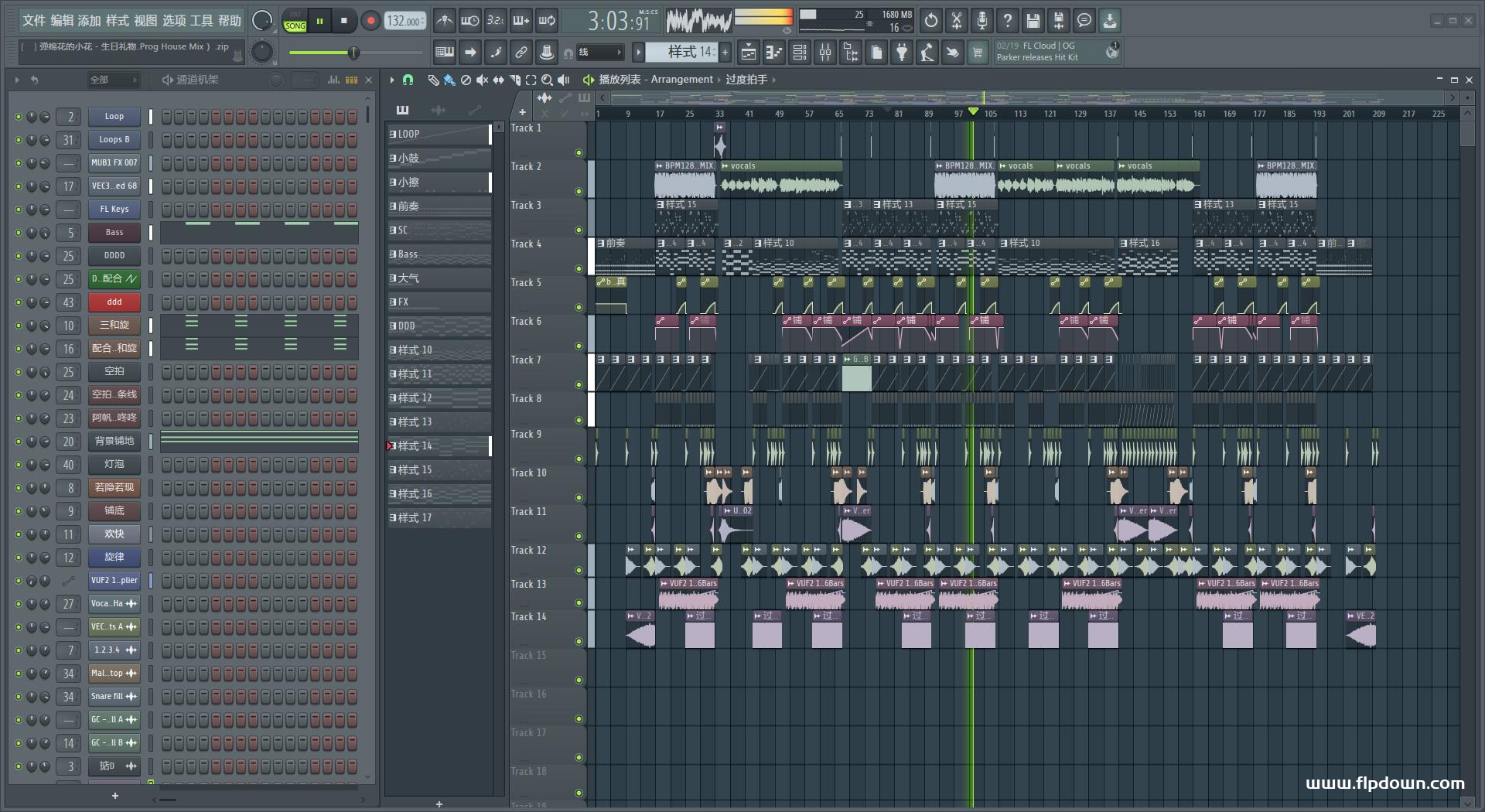
Task: Mute Track 1 in the playlist
Action: (x=579, y=152)
